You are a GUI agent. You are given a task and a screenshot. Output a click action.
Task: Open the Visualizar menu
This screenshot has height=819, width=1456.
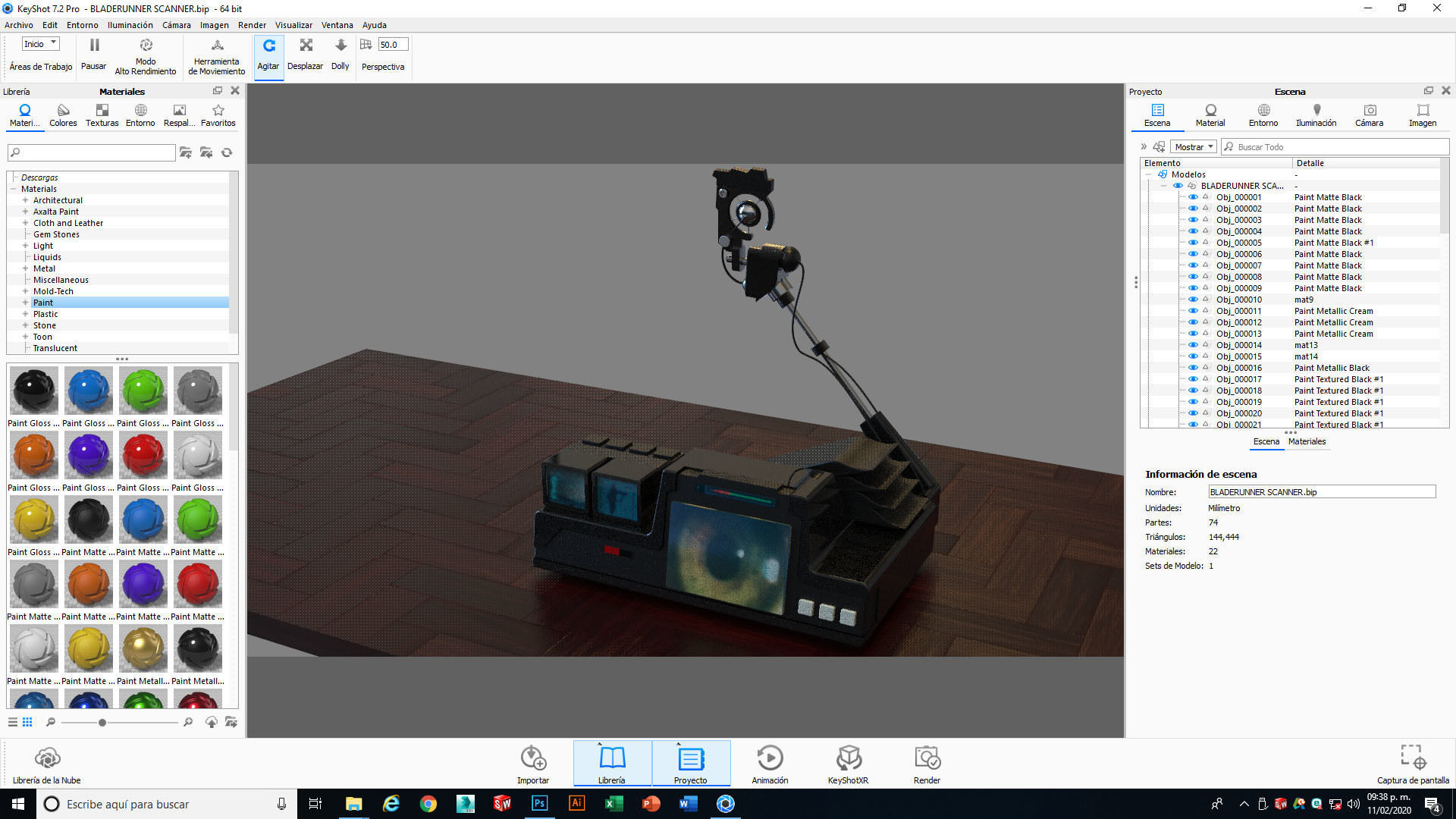[x=293, y=25]
